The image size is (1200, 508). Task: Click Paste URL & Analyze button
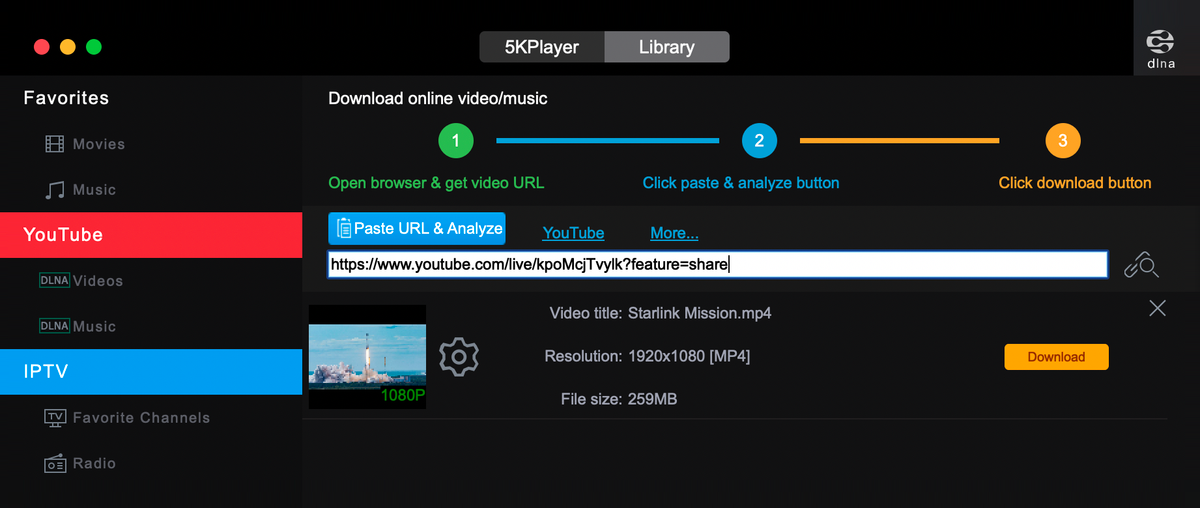point(417,228)
